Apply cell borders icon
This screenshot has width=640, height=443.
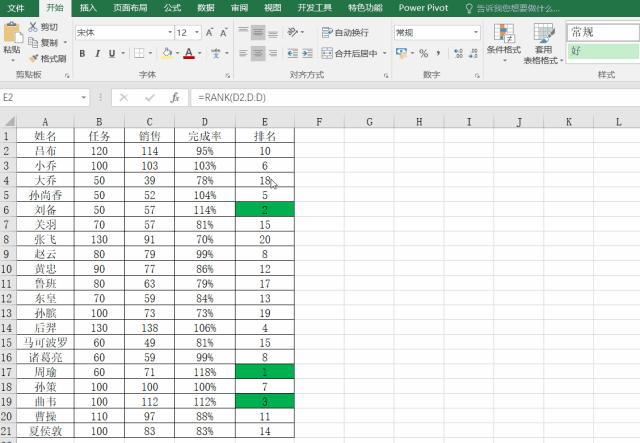139,53
